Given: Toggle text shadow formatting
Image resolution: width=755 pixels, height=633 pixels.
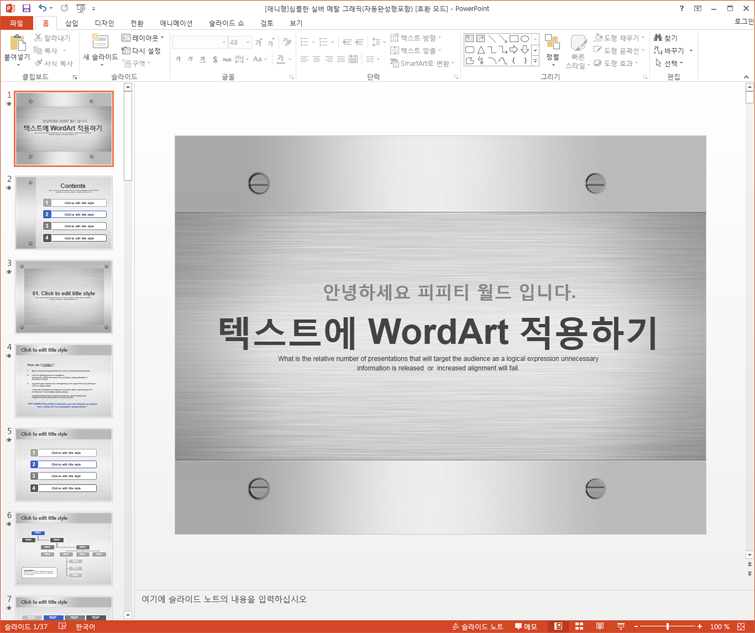Looking at the screenshot, I should [215, 59].
